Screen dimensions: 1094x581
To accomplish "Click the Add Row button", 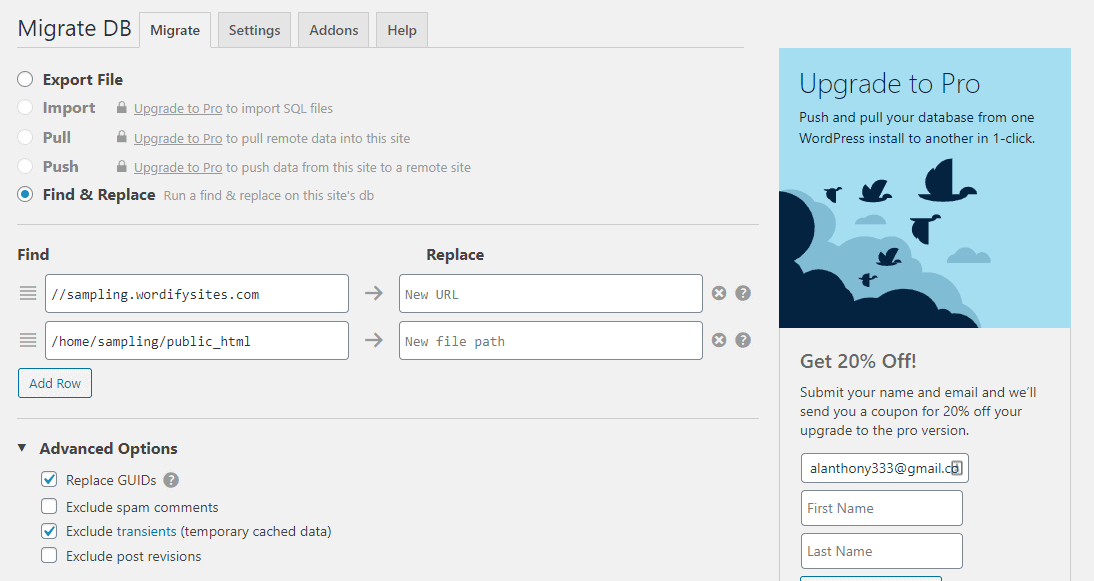I will point(54,382).
